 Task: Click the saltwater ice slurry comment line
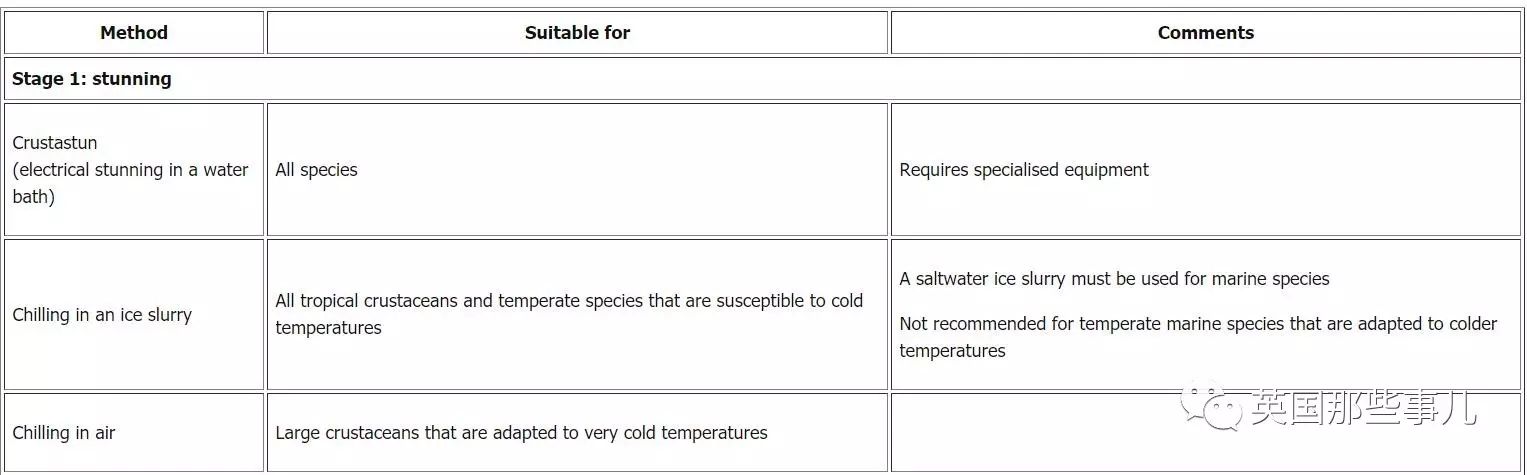click(x=1114, y=279)
